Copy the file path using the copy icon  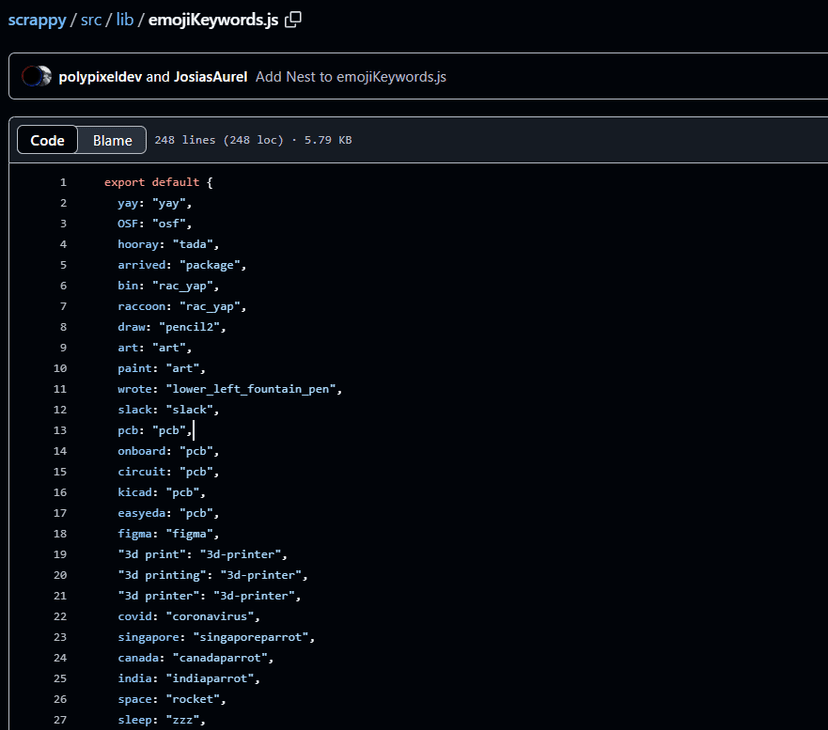coord(293,20)
